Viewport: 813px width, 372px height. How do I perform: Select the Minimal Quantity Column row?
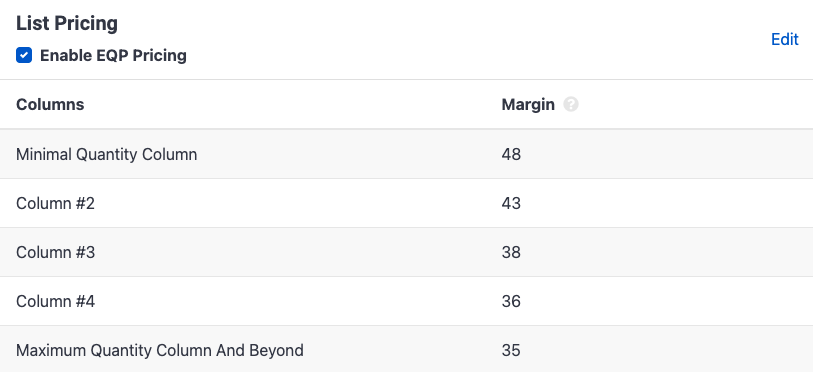coord(406,154)
